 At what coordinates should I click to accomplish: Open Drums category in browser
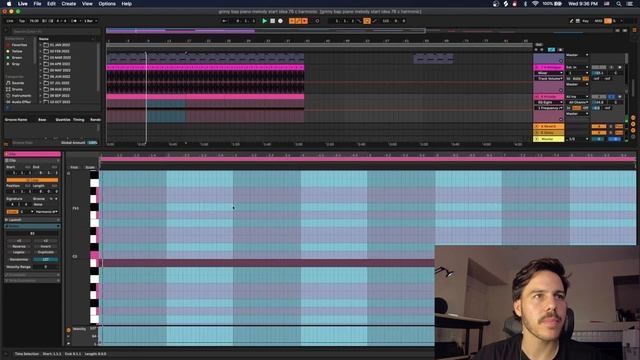click(17, 89)
